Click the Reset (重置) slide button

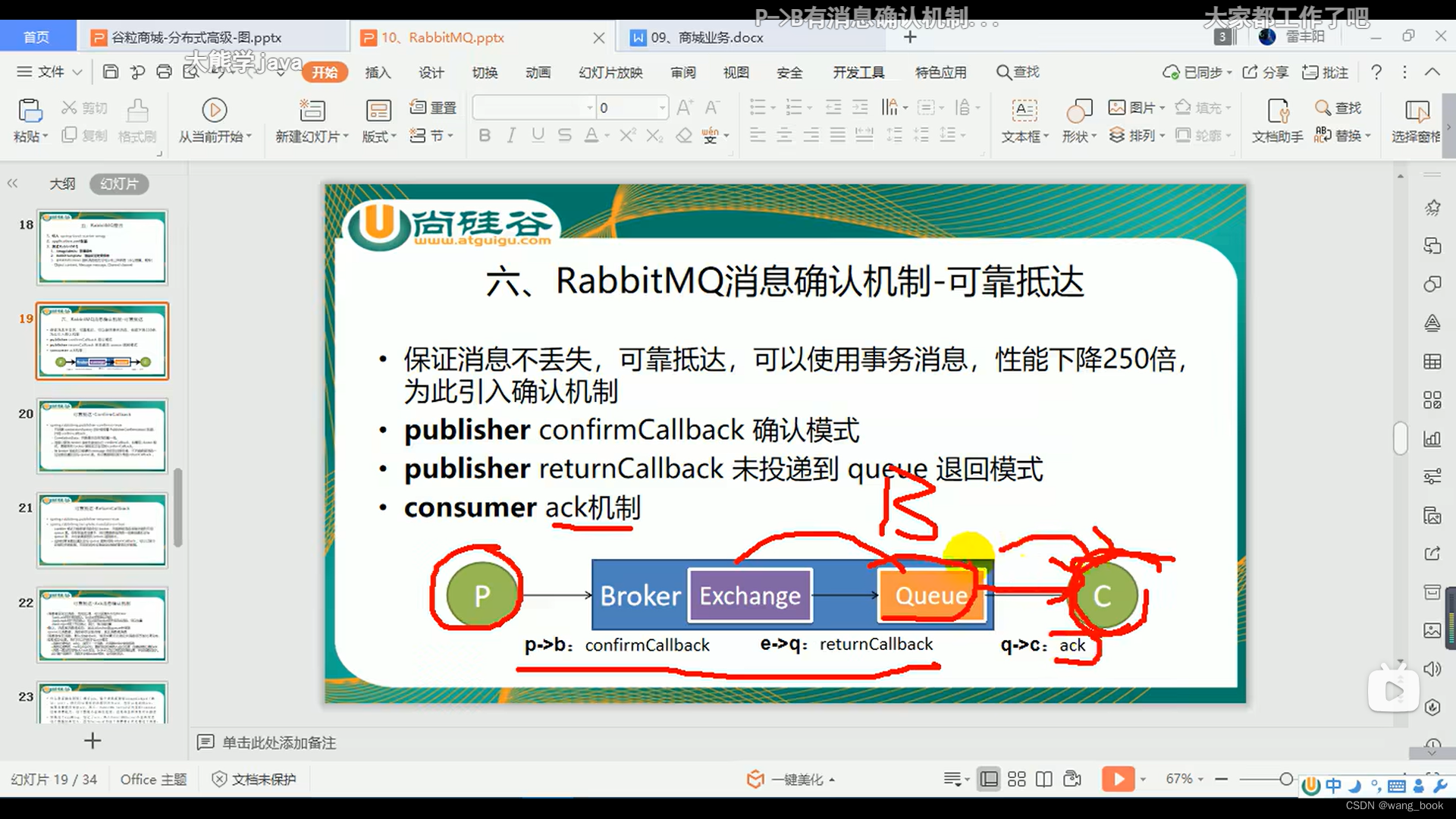click(x=433, y=108)
